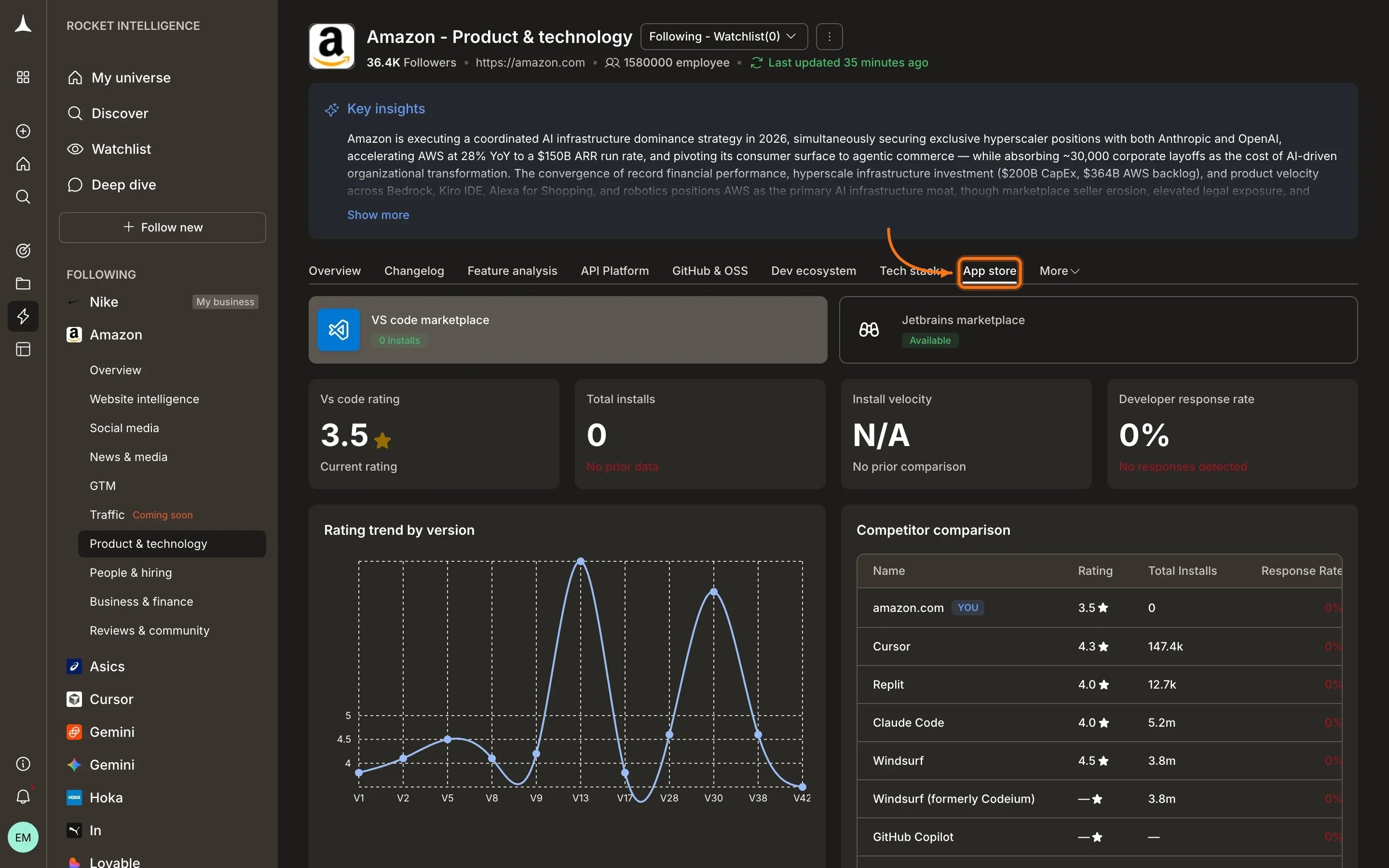Click the Jetbrains marketplace binoculars icon
1389x868 pixels.
(x=869, y=329)
